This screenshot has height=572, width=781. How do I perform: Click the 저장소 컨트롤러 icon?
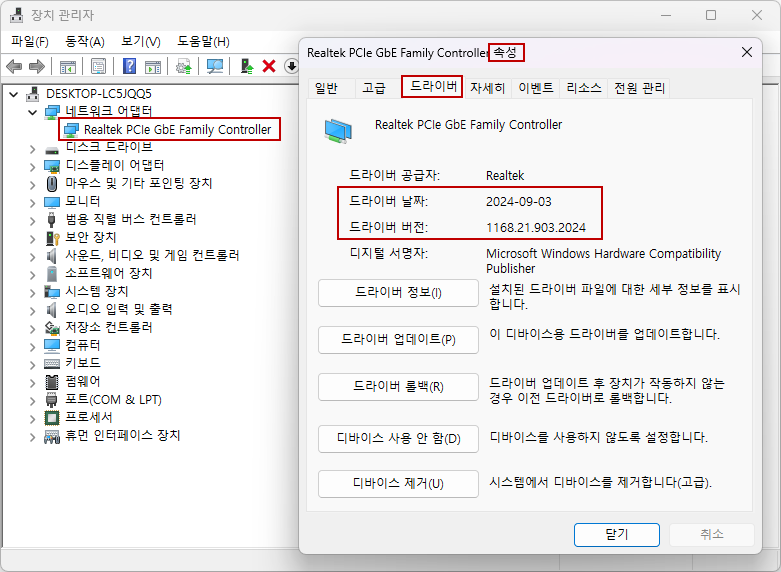click(x=52, y=328)
